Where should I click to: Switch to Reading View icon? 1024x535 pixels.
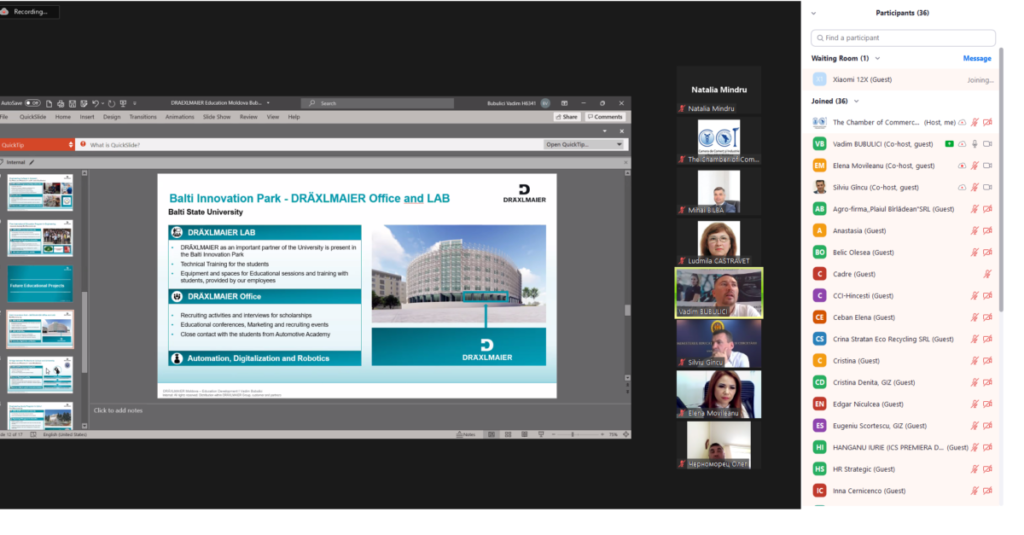coord(524,434)
